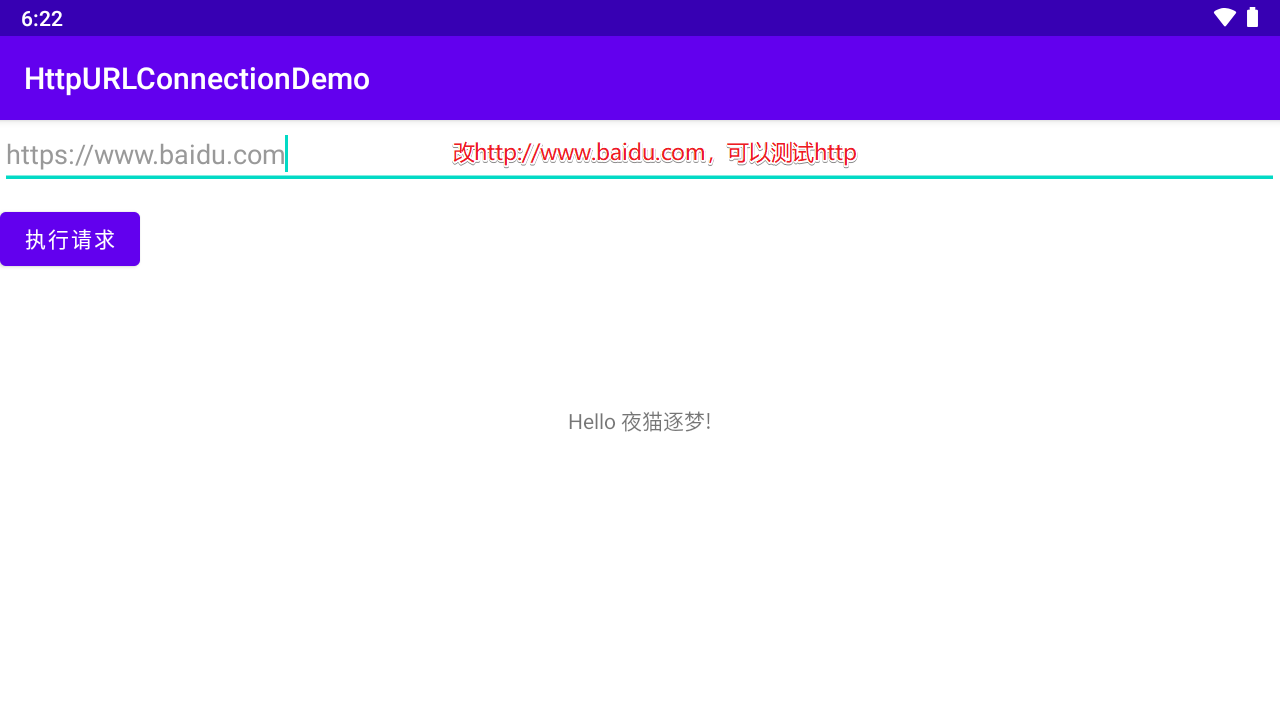Viewport: 1280px width, 720px height.
Task: Tap empty space below the response text
Action: (640, 560)
